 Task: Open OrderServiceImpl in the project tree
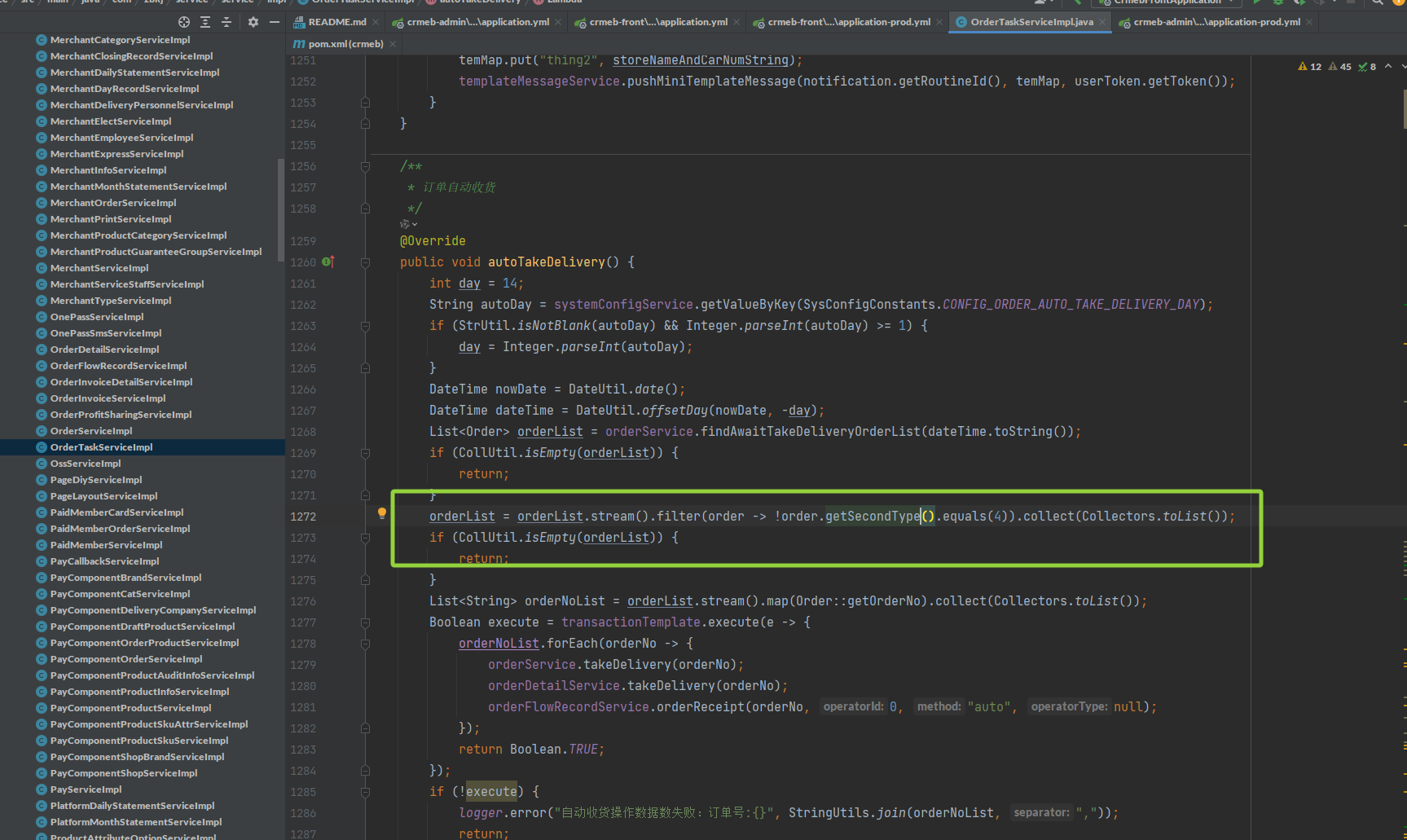coord(91,431)
